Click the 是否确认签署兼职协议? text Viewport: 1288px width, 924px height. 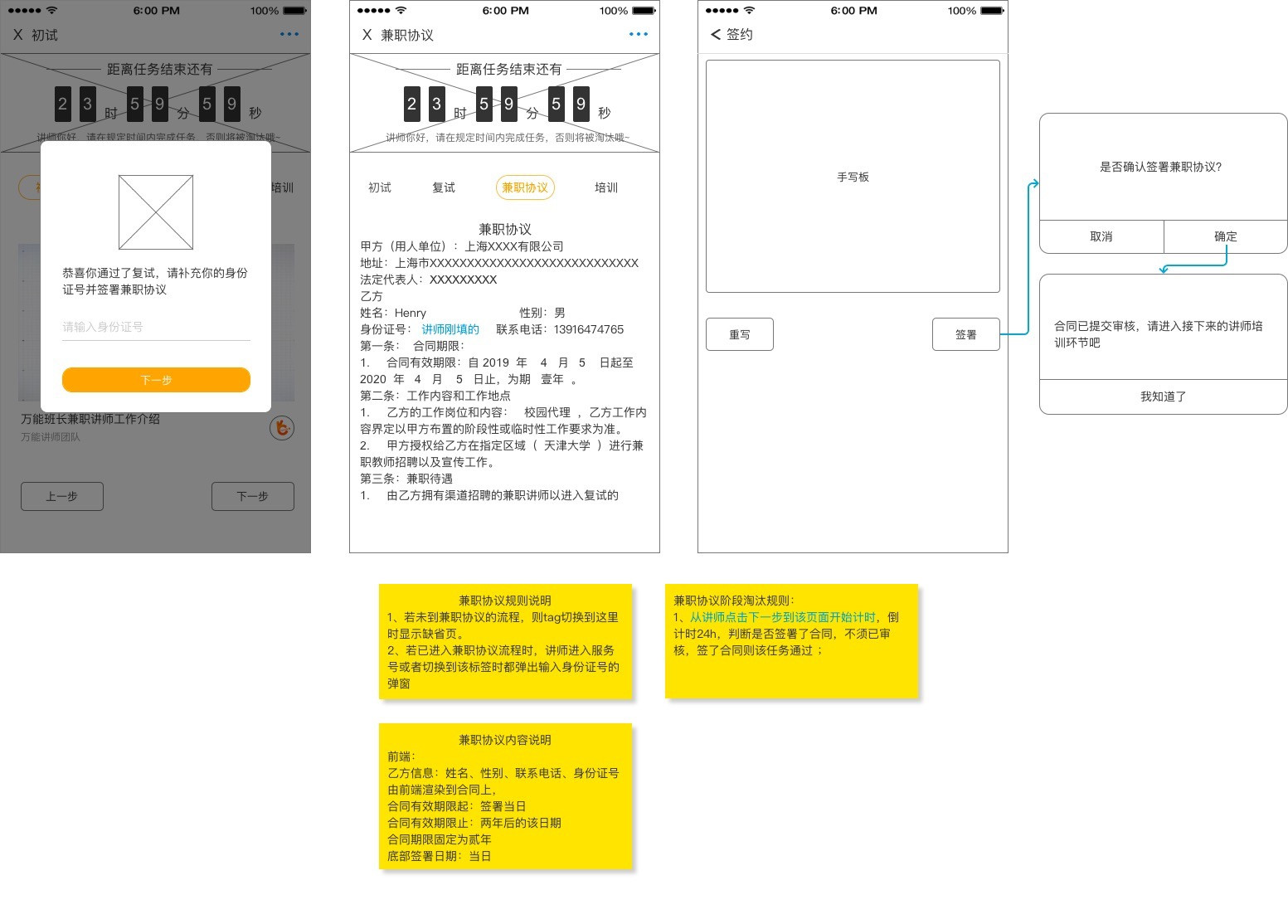click(x=1161, y=167)
